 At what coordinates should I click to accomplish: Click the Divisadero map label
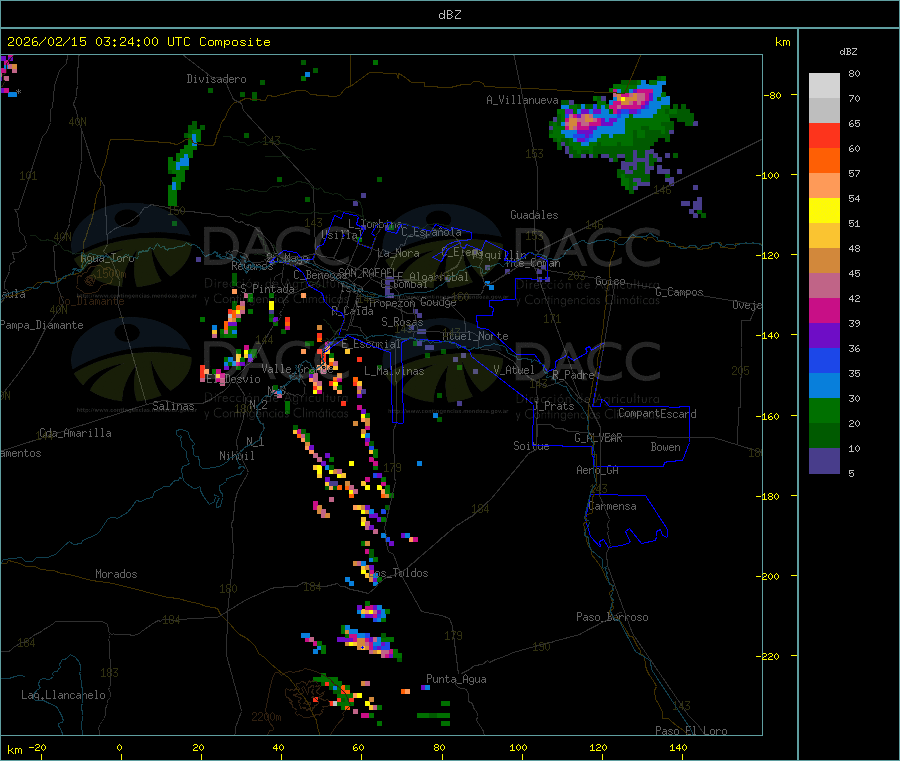(216, 79)
